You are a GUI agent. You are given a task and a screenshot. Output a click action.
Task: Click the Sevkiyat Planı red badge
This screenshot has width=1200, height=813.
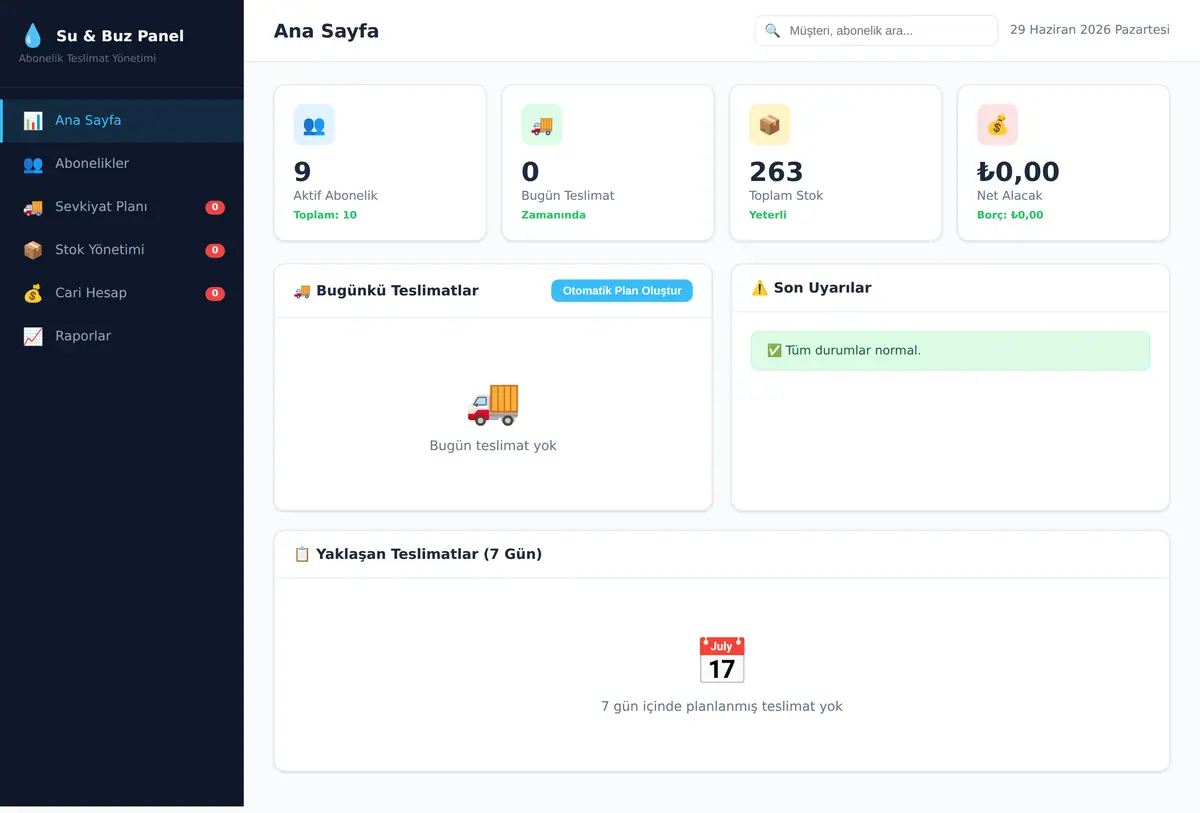[x=215, y=208]
